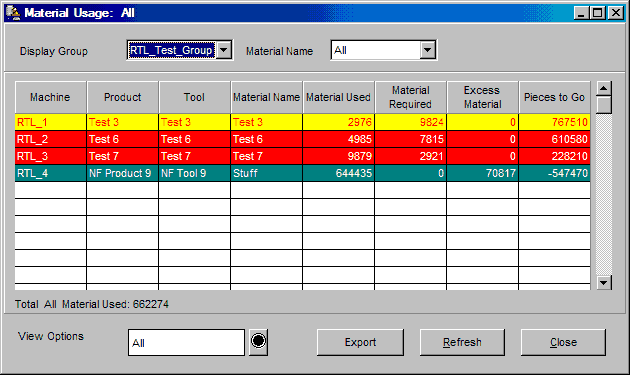This screenshot has width=630, height=375.
Task: Click the Material Required value 9824
Action: [x=411, y=122]
